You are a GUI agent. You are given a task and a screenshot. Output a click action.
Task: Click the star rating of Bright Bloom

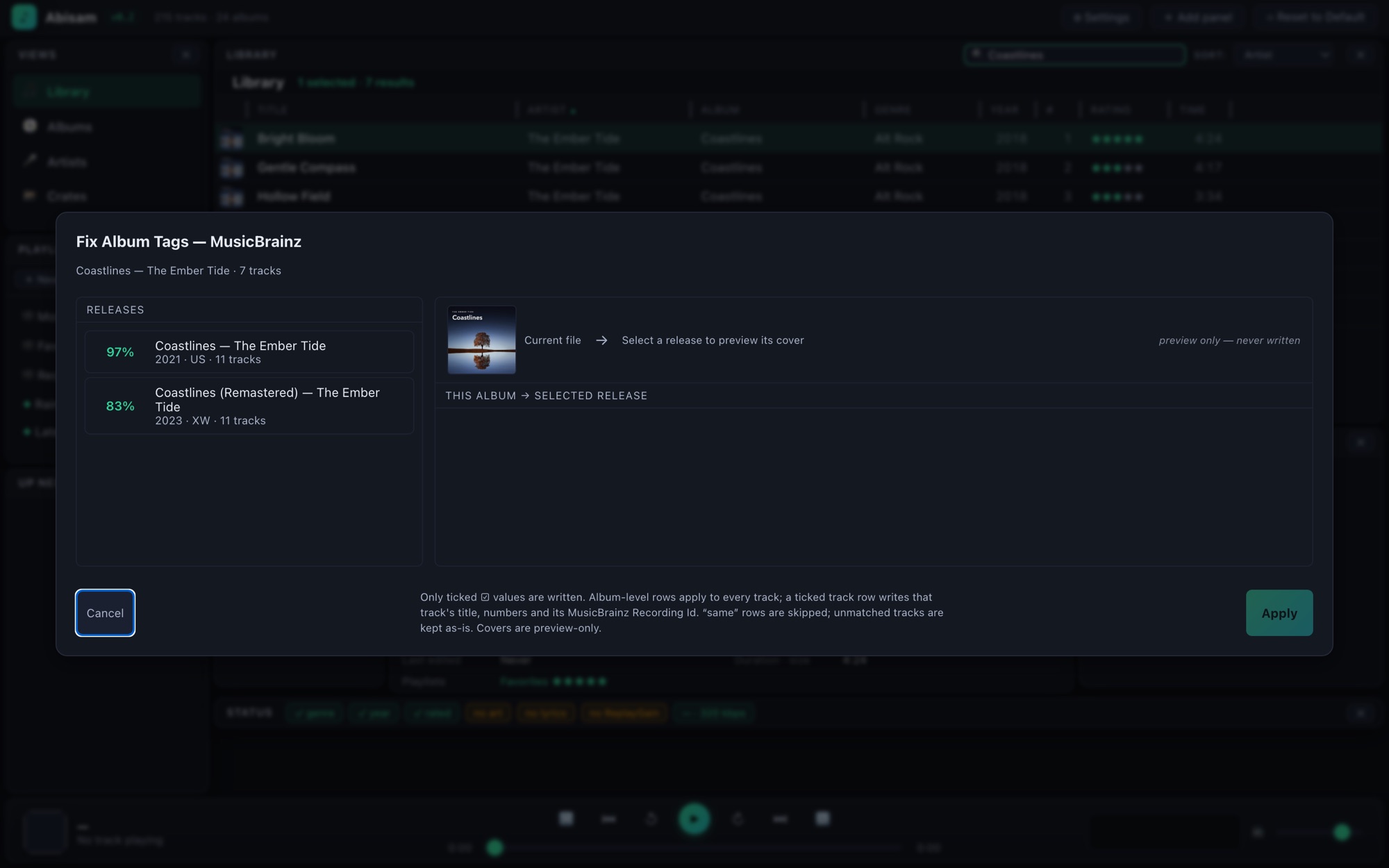pos(1117,139)
